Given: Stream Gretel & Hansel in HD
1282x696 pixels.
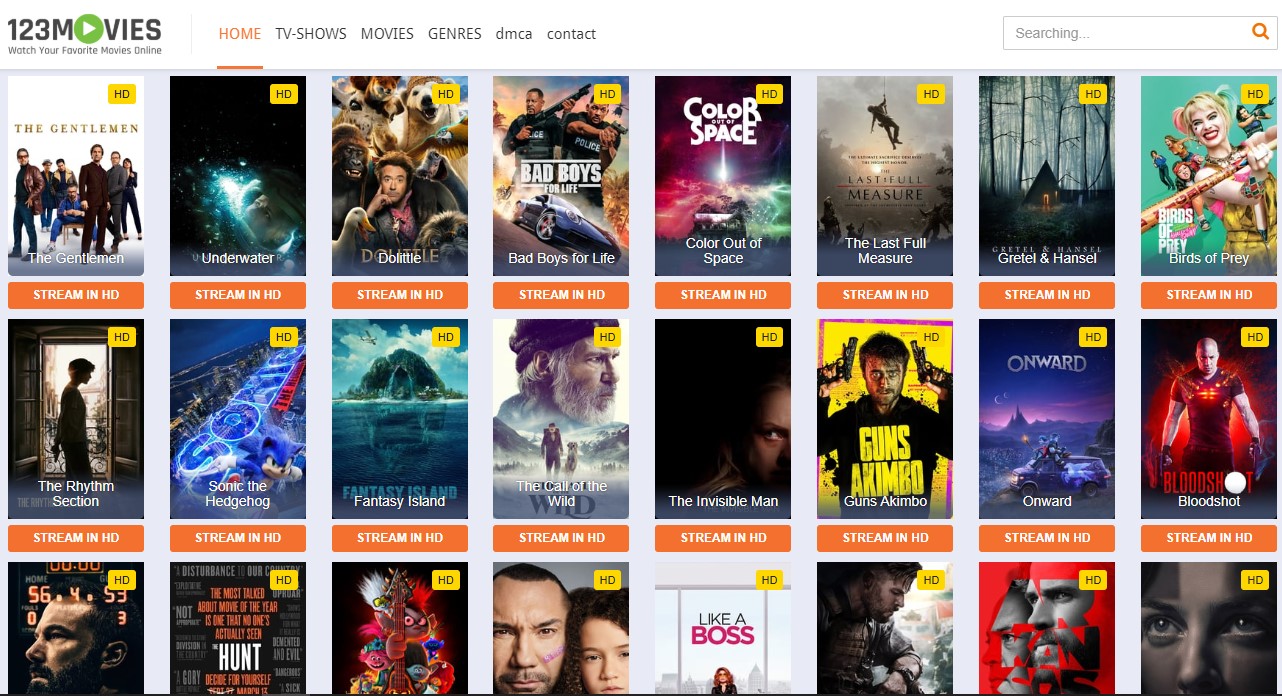Looking at the screenshot, I should coord(1047,295).
